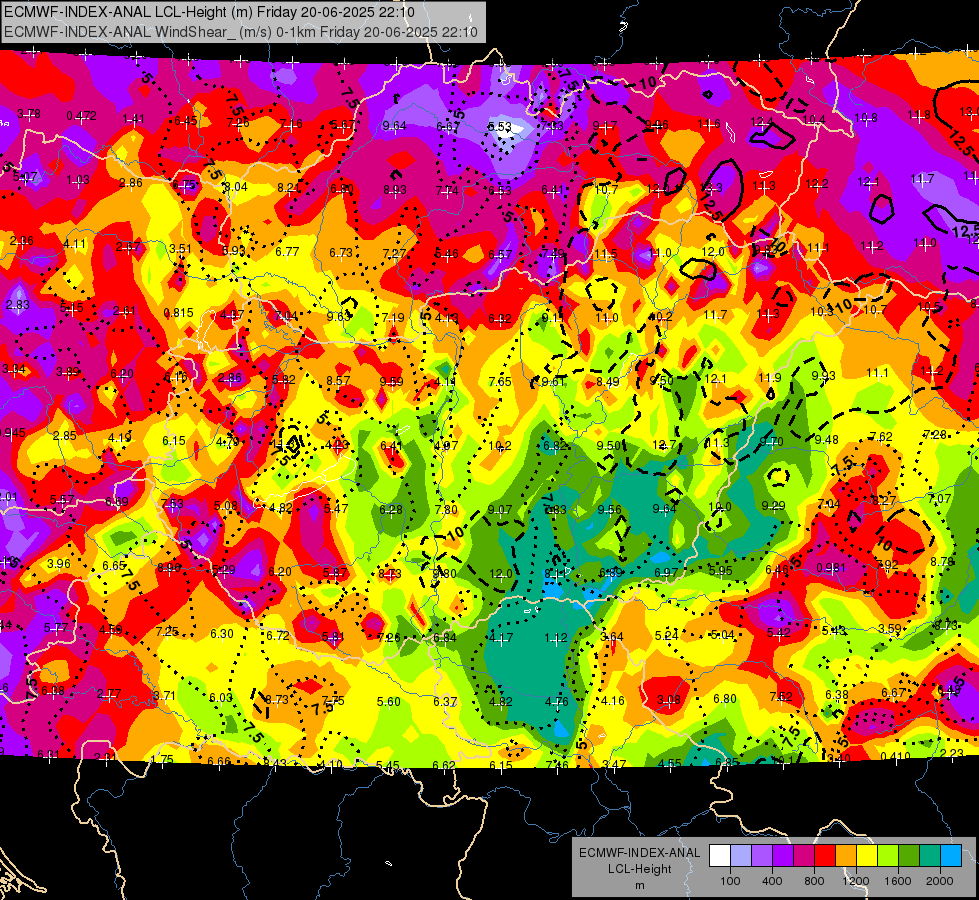Click the grid value '7.19'

(393, 317)
